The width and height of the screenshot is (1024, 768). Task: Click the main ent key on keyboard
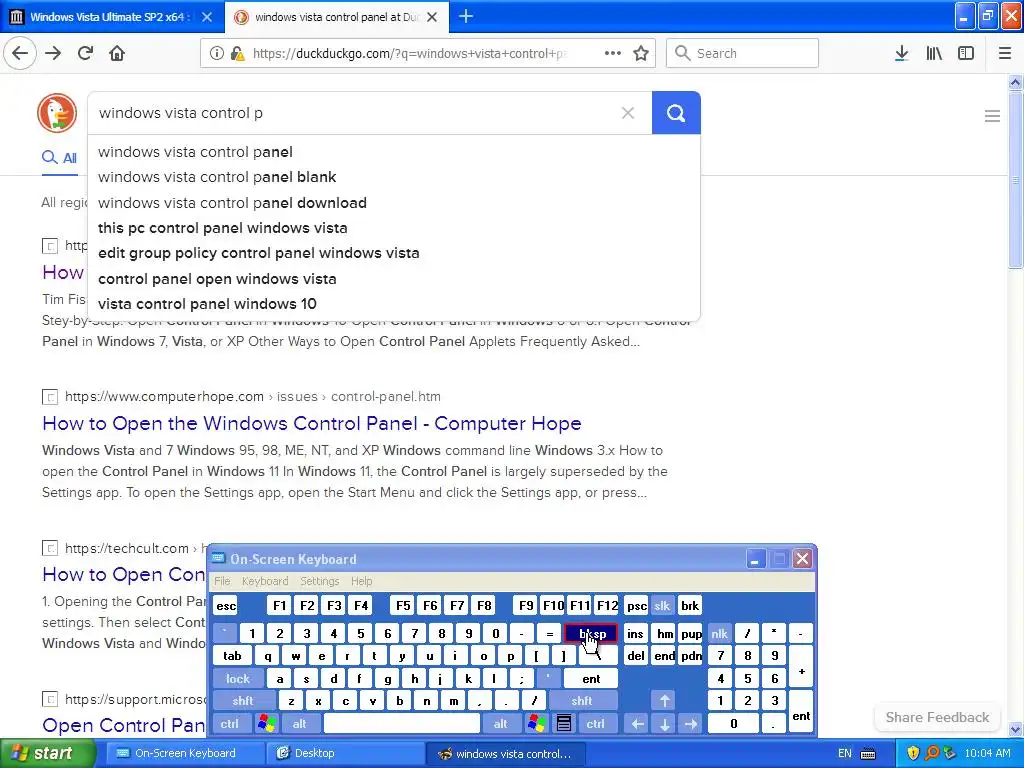click(x=591, y=679)
